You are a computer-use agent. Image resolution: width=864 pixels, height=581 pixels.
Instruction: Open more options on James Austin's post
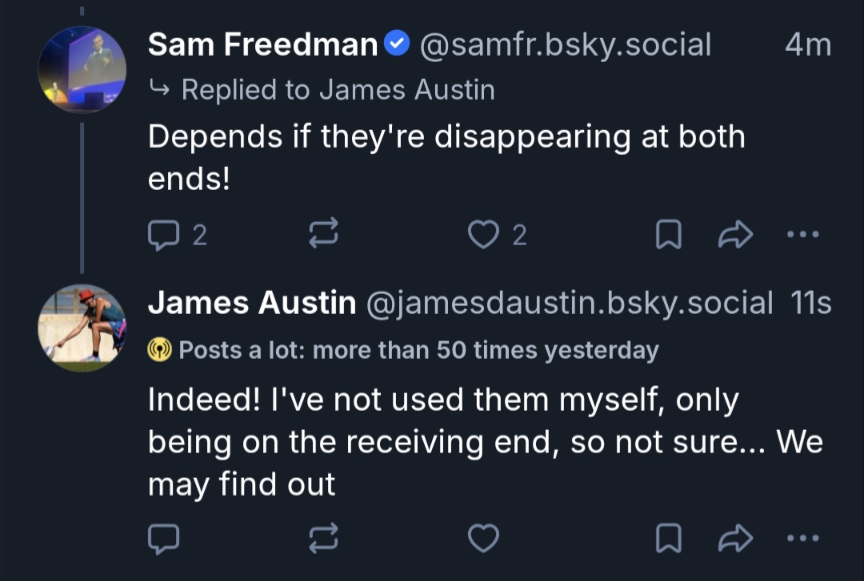tap(803, 539)
